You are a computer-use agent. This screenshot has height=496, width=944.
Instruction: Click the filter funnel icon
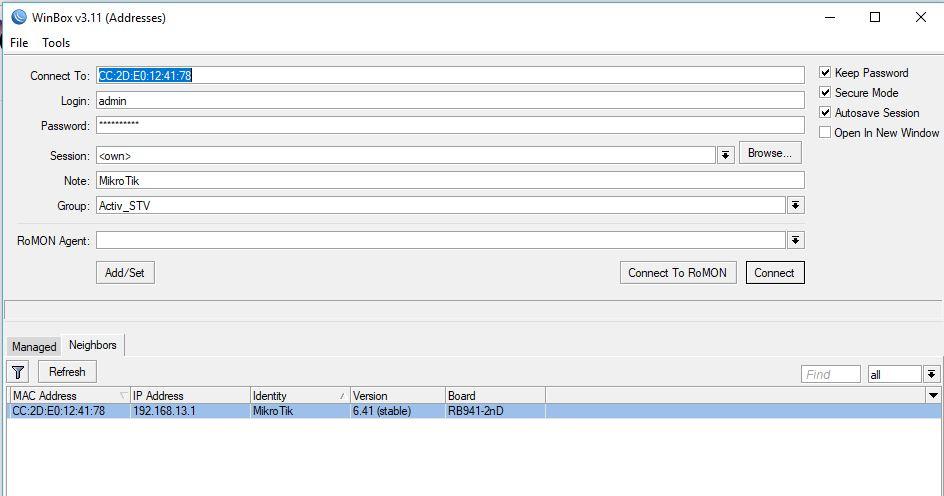tap(18, 372)
